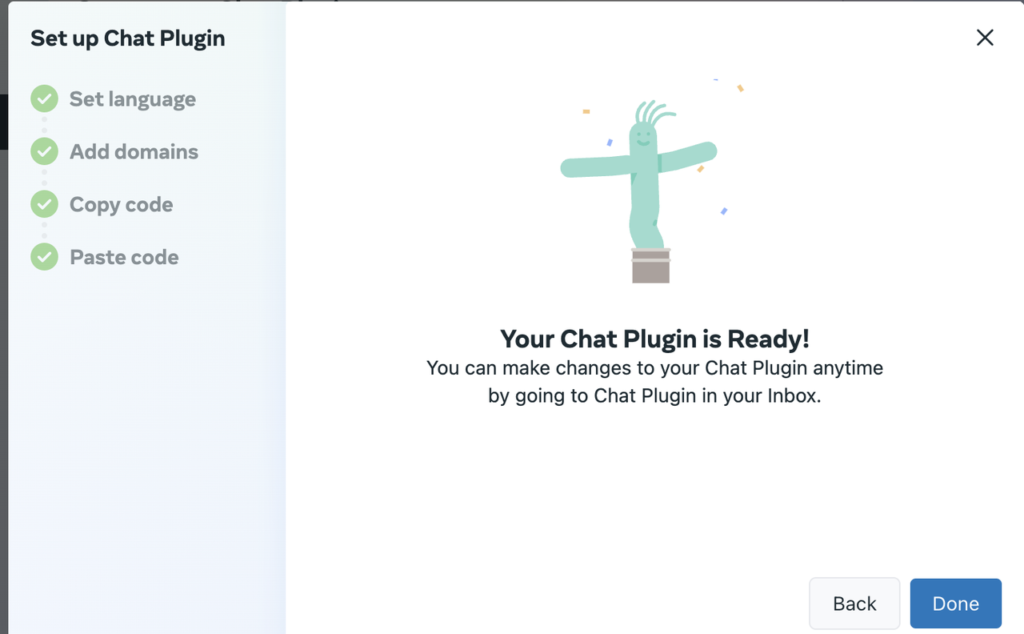Image resolution: width=1024 pixels, height=634 pixels.
Task: Click the Inbox instructions description text
Action: 655,382
